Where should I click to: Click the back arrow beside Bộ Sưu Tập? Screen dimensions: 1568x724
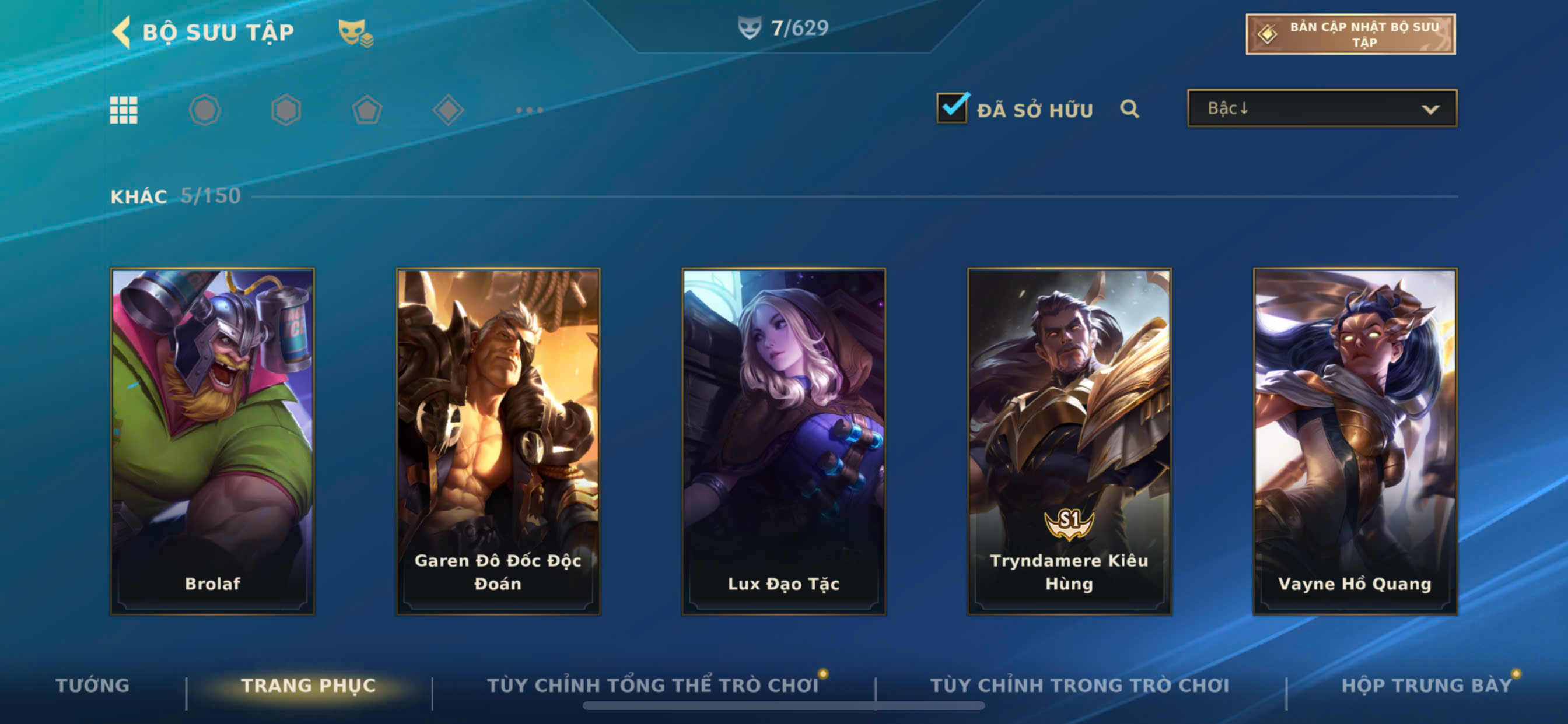(122, 32)
